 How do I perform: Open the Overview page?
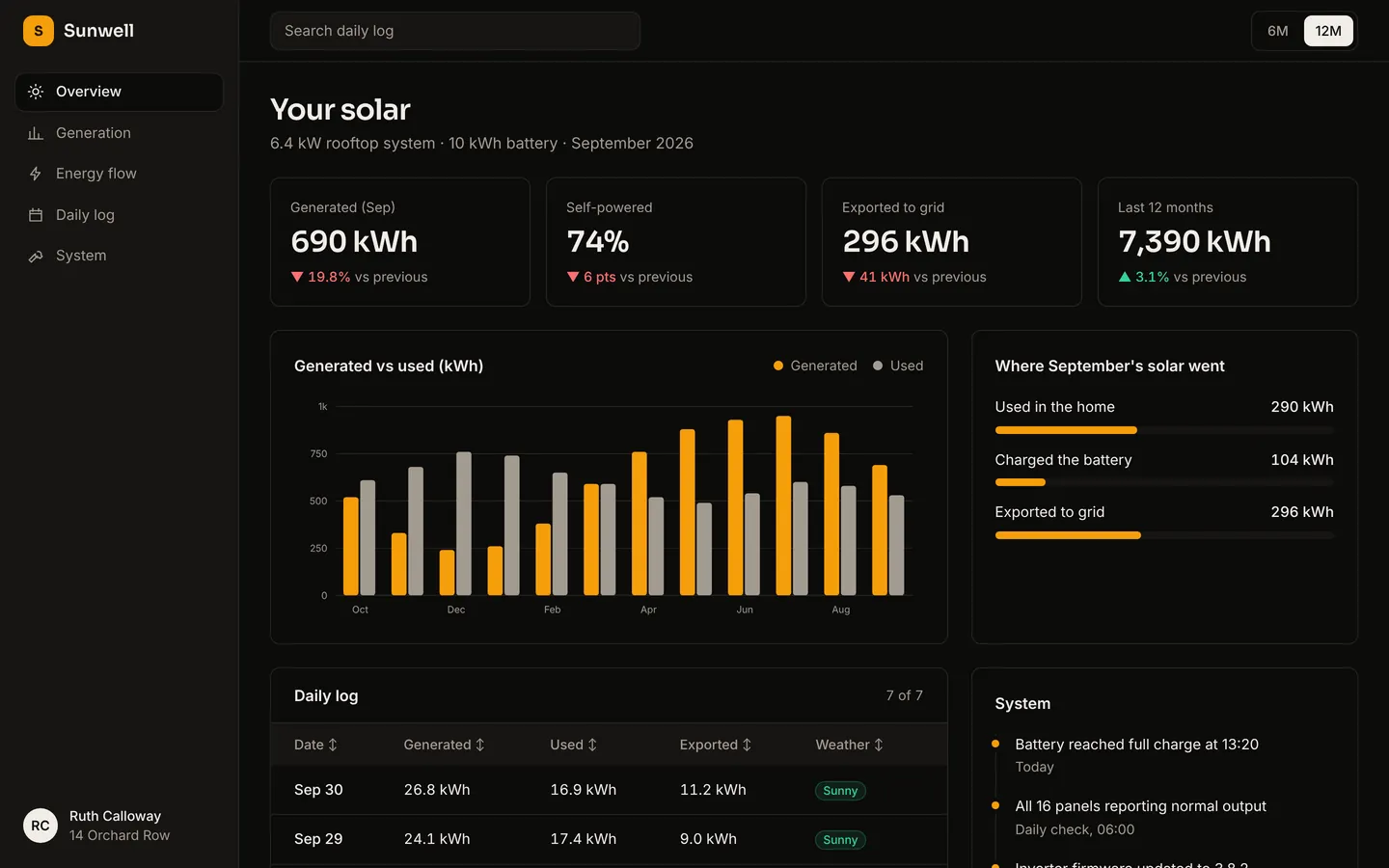pyautogui.click(x=120, y=92)
